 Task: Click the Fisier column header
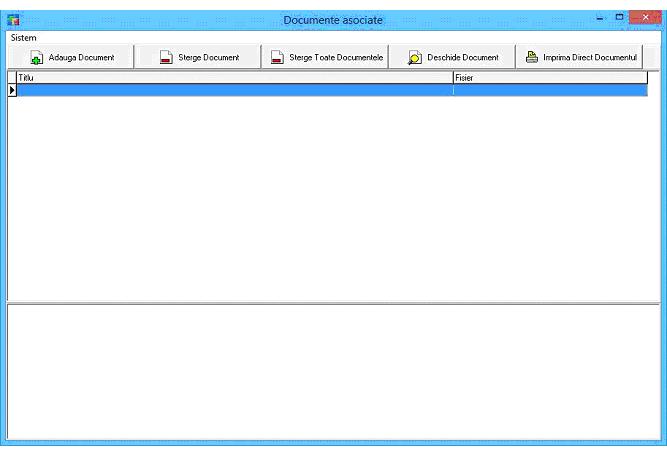pos(549,77)
